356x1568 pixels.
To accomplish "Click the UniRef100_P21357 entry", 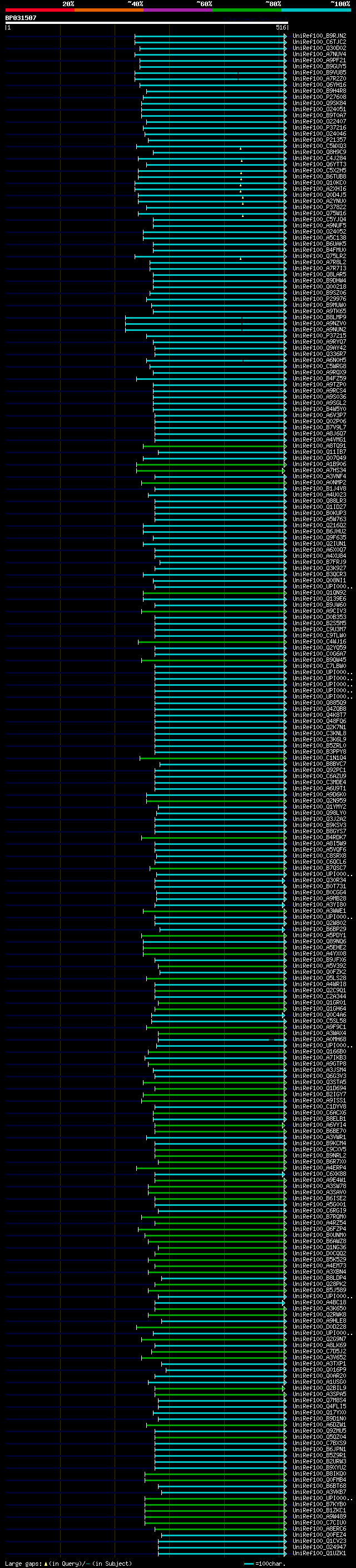I will pos(319,140).
